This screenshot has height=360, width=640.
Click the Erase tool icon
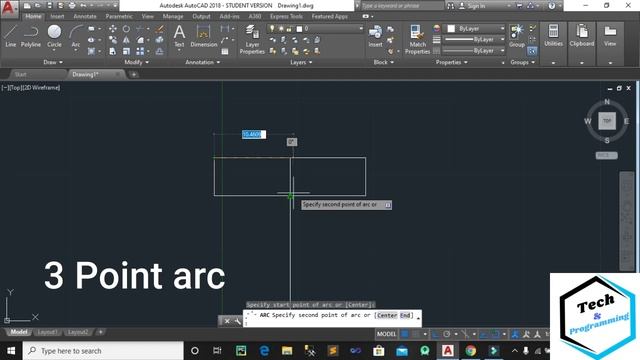pos(160,29)
